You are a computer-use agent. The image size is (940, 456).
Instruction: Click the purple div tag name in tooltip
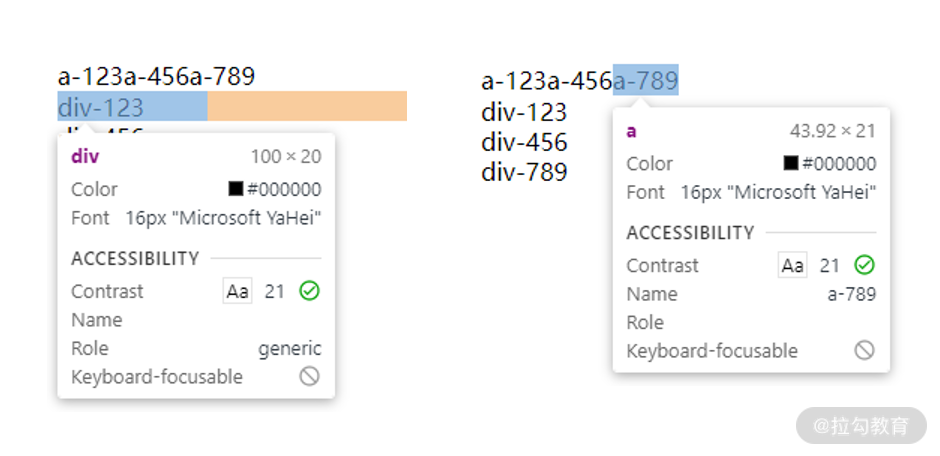[x=85, y=157]
